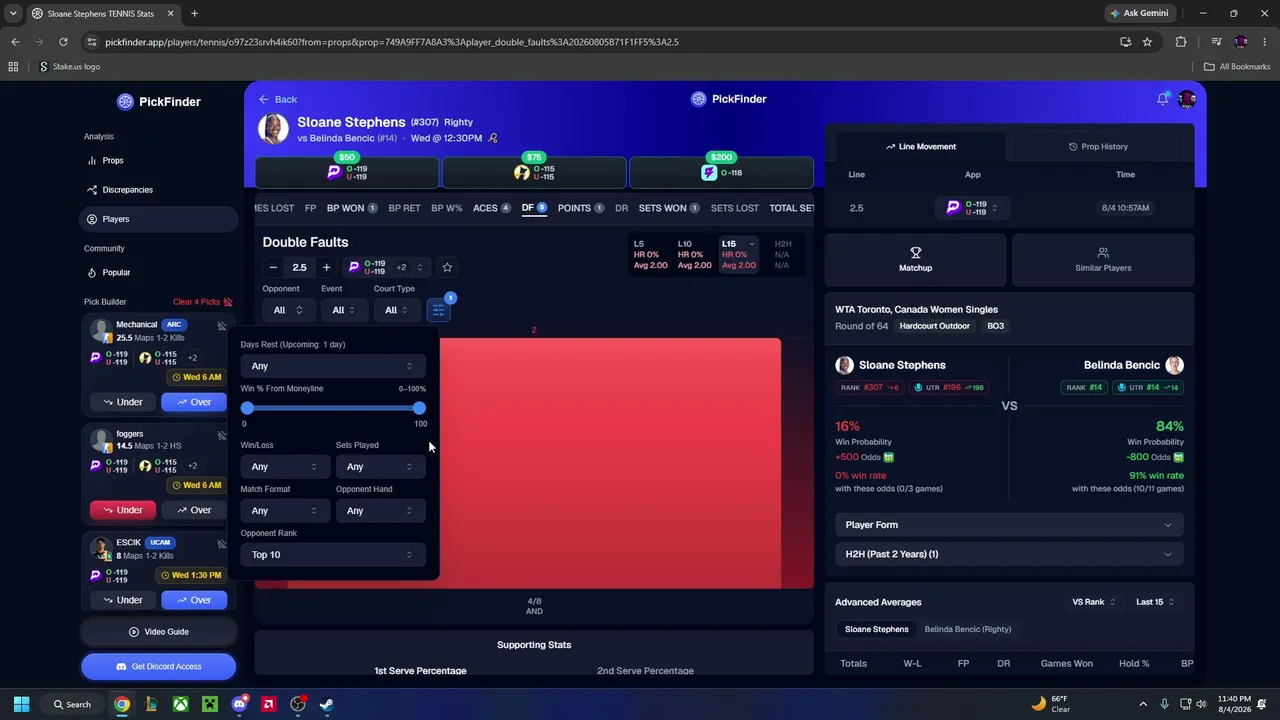Image resolution: width=1280 pixels, height=720 pixels.
Task: Switch to the SETS WON stat tab
Action: click(669, 208)
